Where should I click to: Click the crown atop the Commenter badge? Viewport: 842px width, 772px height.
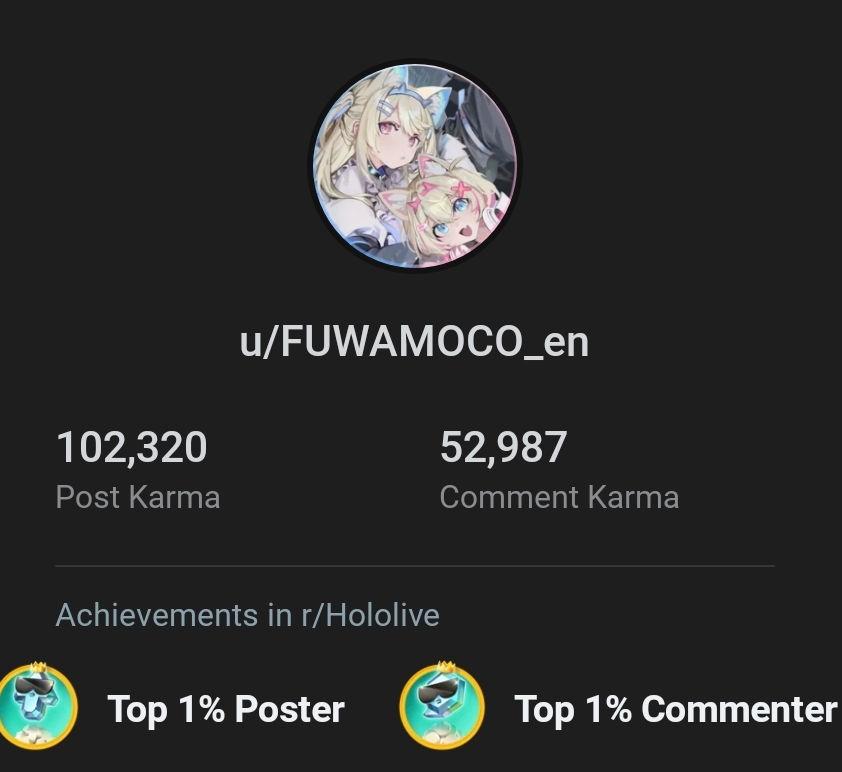point(445,667)
